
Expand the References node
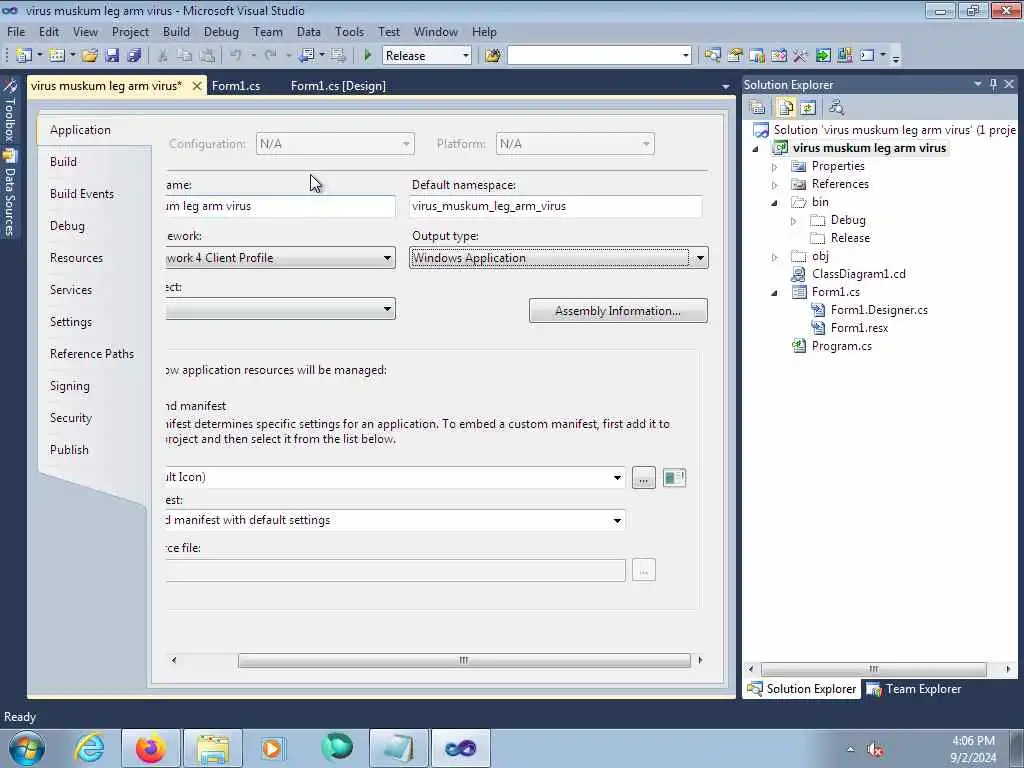click(x=775, y=185)
